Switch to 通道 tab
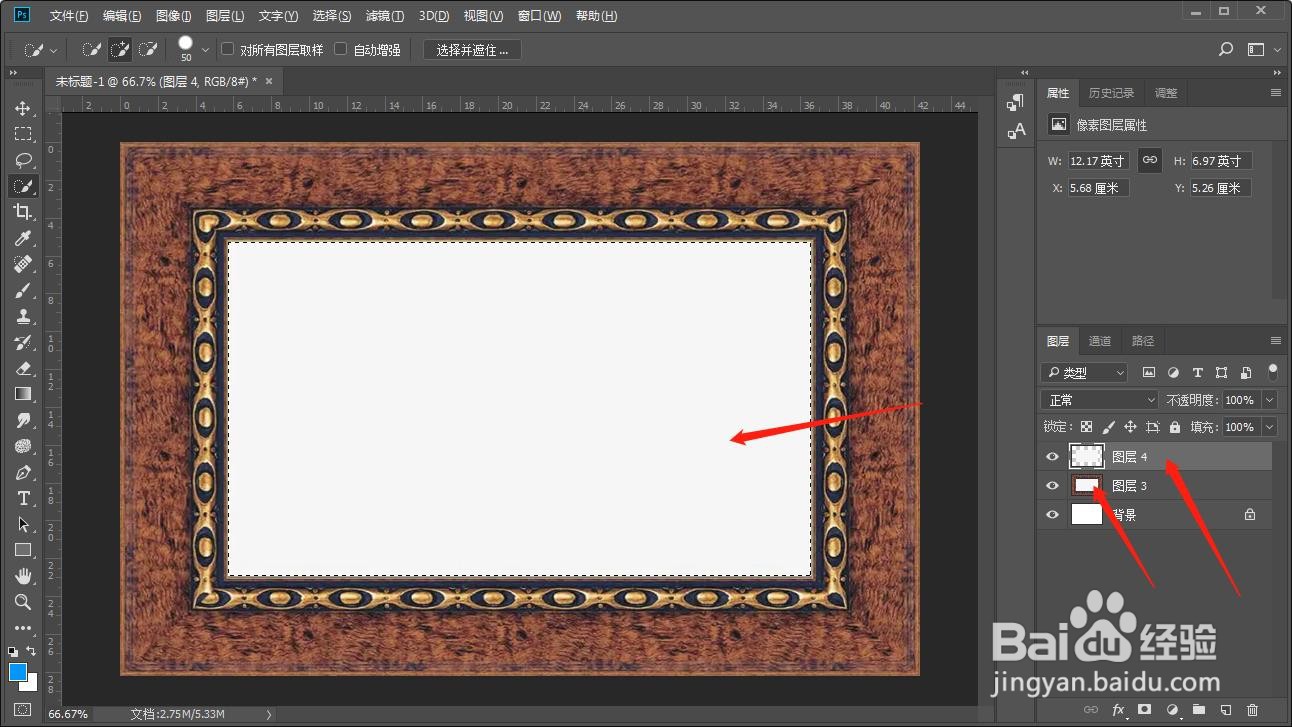The width and height of the screenshot is (1292, 727). click(1100, 341)
